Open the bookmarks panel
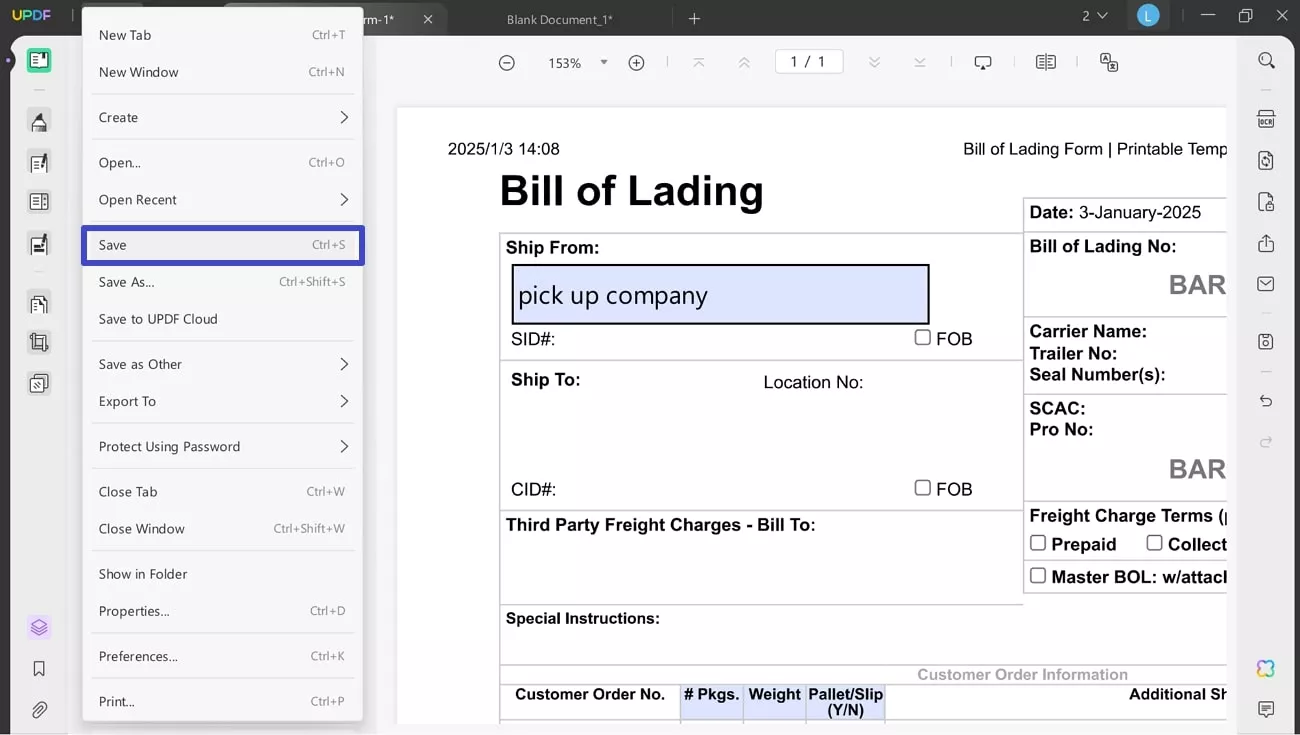Viewport: 1300px width, 735px height. [x=39, y=668]
